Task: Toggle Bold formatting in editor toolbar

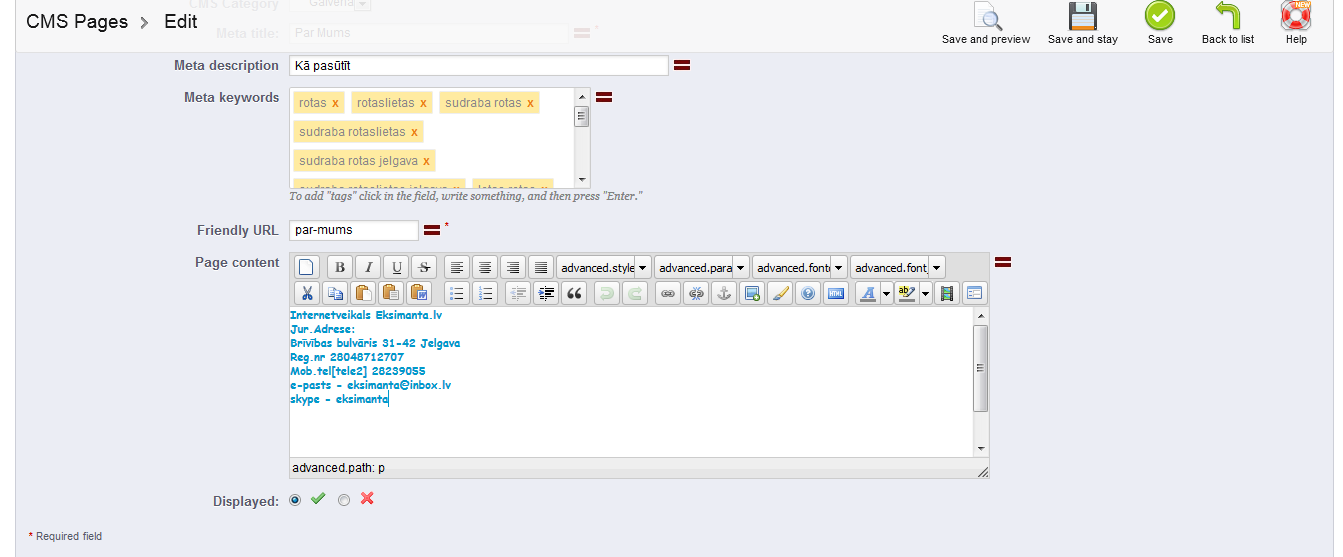Action: tap(340, 267)
